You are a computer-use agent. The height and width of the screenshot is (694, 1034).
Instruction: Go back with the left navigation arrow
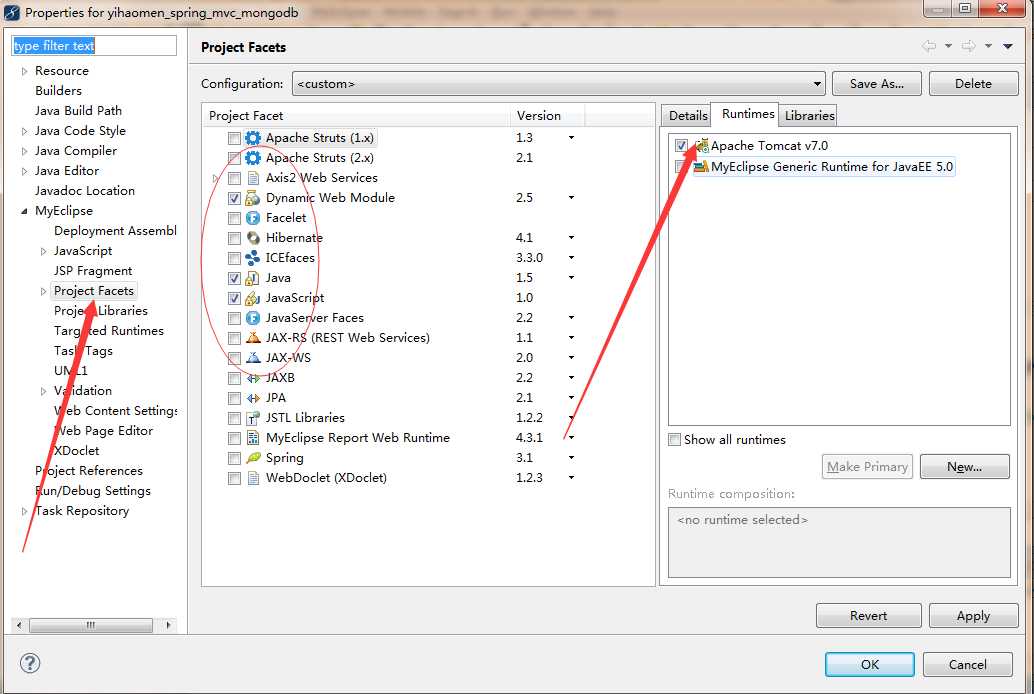pos(928,46)
